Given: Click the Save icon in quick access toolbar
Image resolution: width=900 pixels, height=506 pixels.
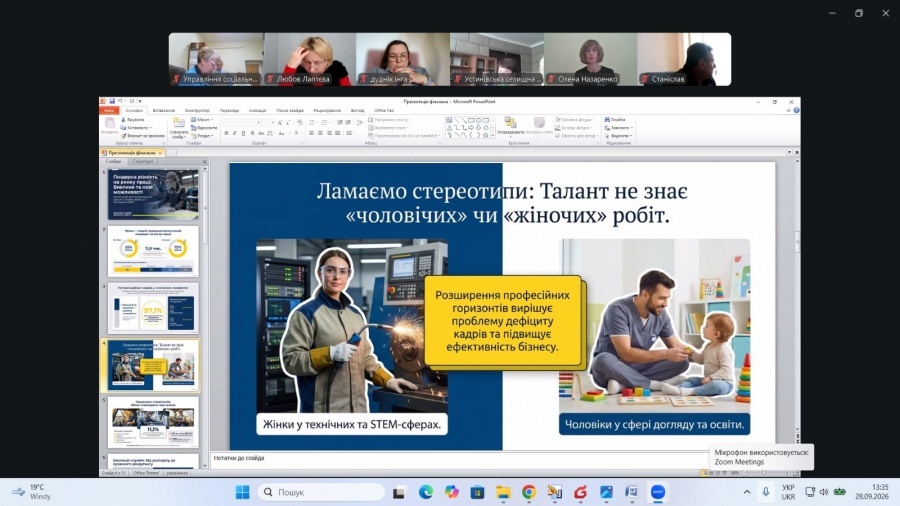Looking at the screenshot, I should pyautogui.click(x=112, y=102).
